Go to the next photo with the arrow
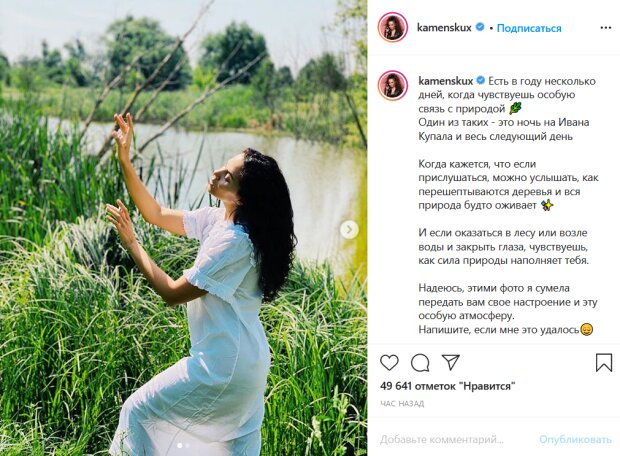This screenshot has height=456, width=620. [349, 229]
